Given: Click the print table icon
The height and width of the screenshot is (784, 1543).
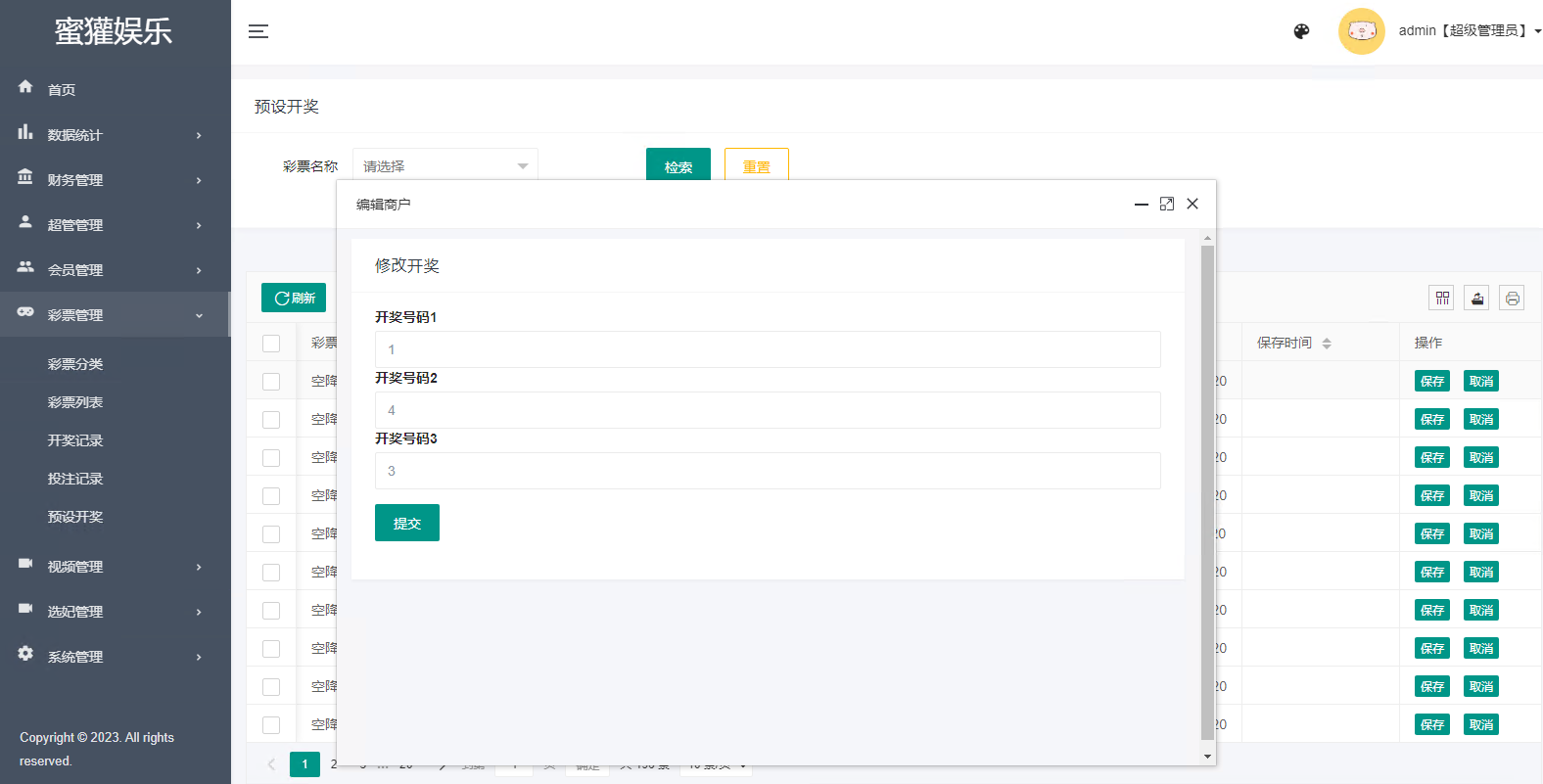Looking at the screenshot, I should (1512, 299).
